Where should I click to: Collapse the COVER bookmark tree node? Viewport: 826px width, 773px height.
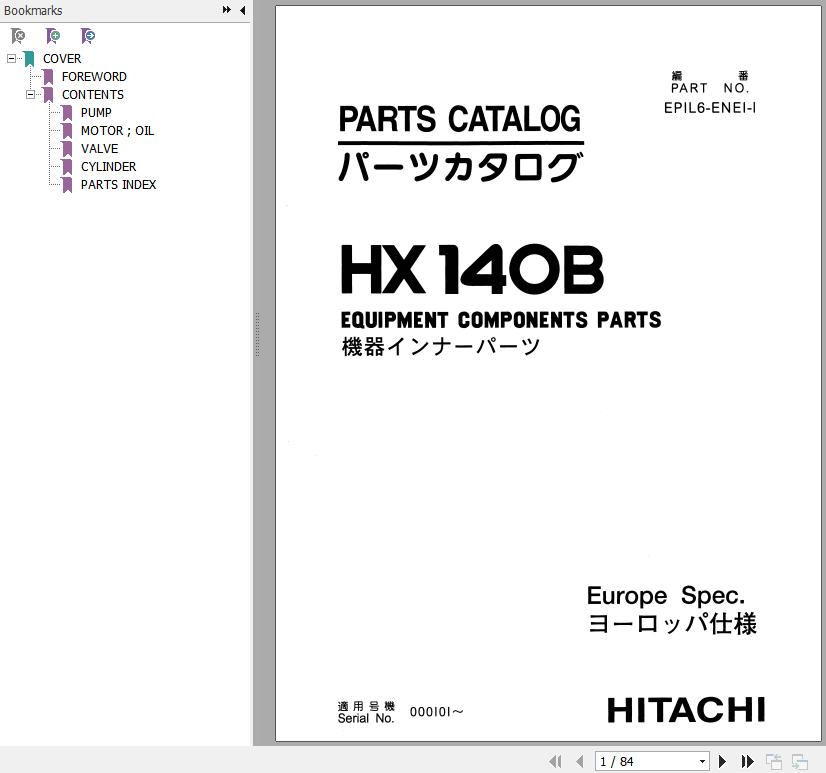[x=11, y=58]
